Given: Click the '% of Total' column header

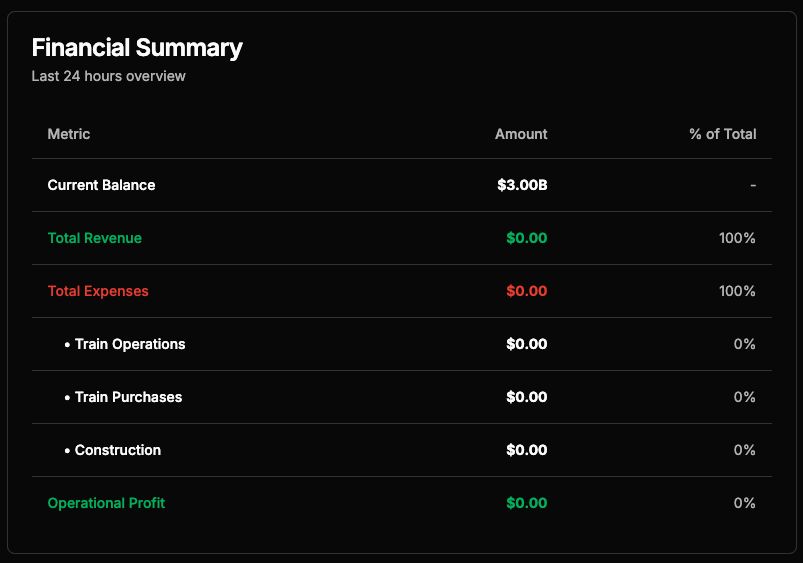Looking at the screenshot, I should (722, 133).
